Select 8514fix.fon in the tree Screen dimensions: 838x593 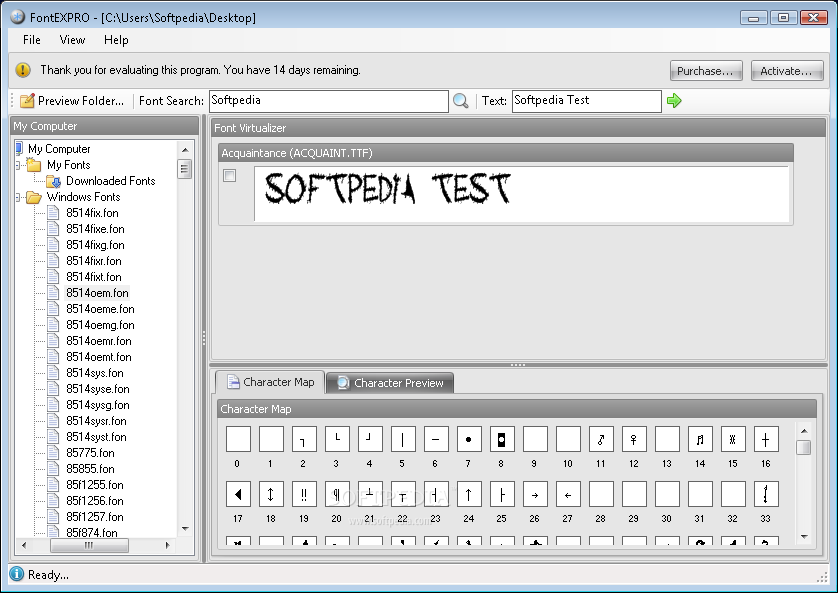coord(92,213)
